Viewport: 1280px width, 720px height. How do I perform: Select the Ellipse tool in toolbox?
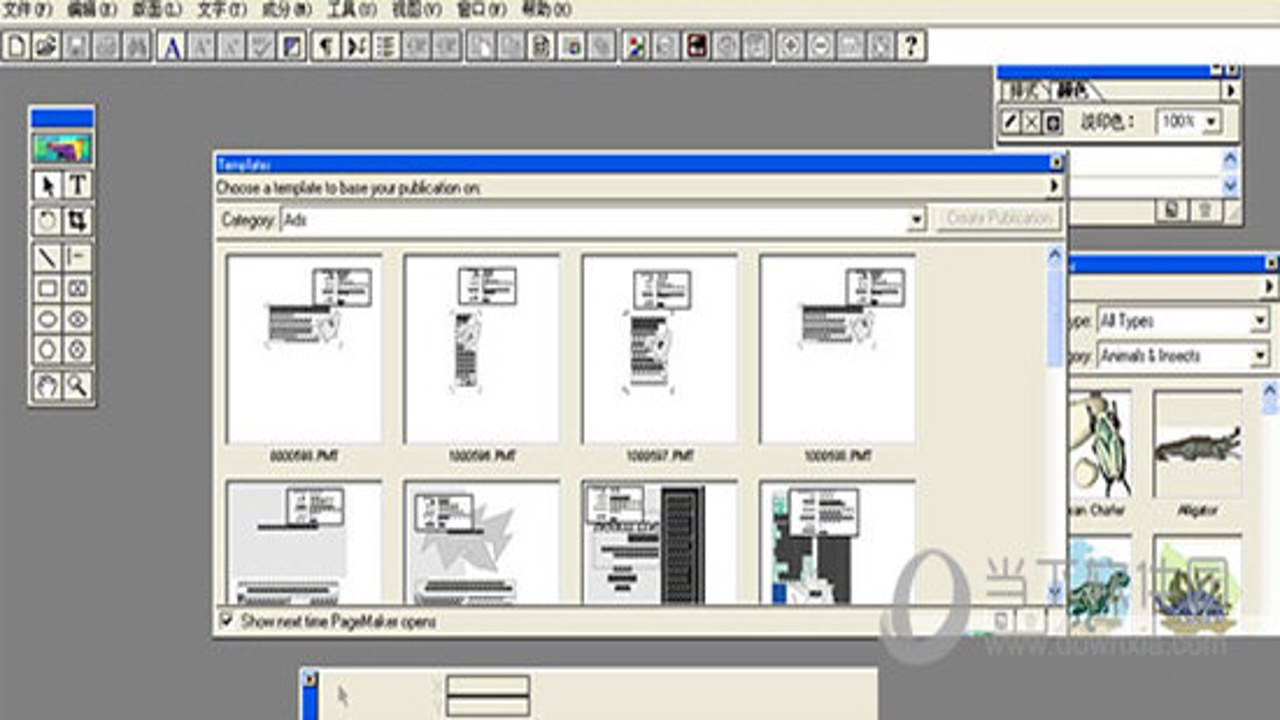pos(47,319)
